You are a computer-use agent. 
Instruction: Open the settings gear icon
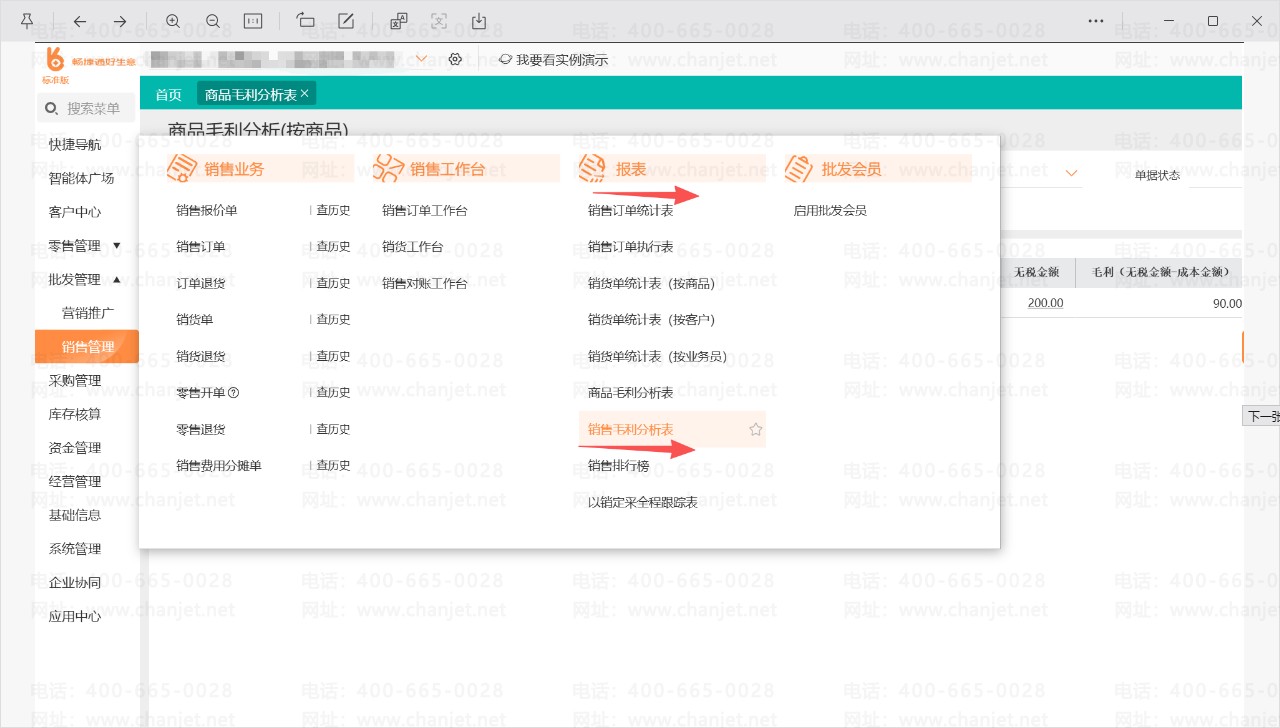pos(455,59)
